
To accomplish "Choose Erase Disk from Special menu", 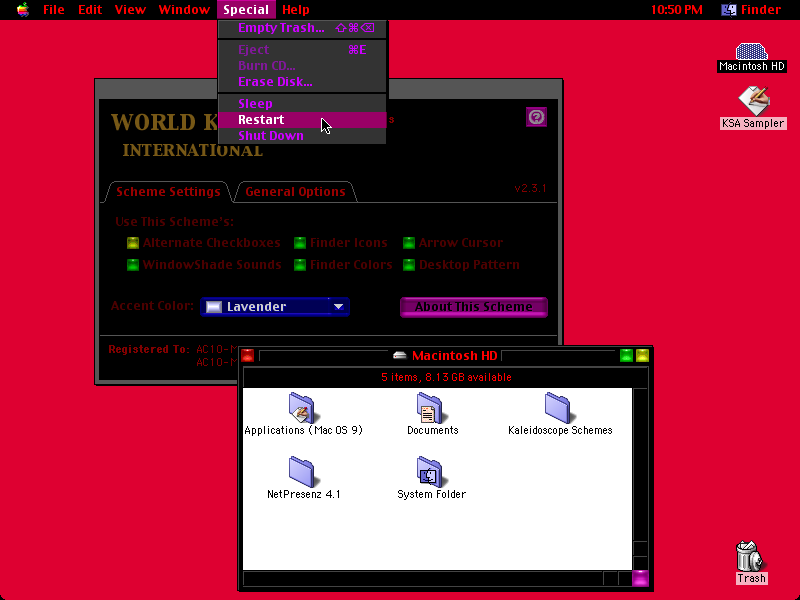I will 302,82.
